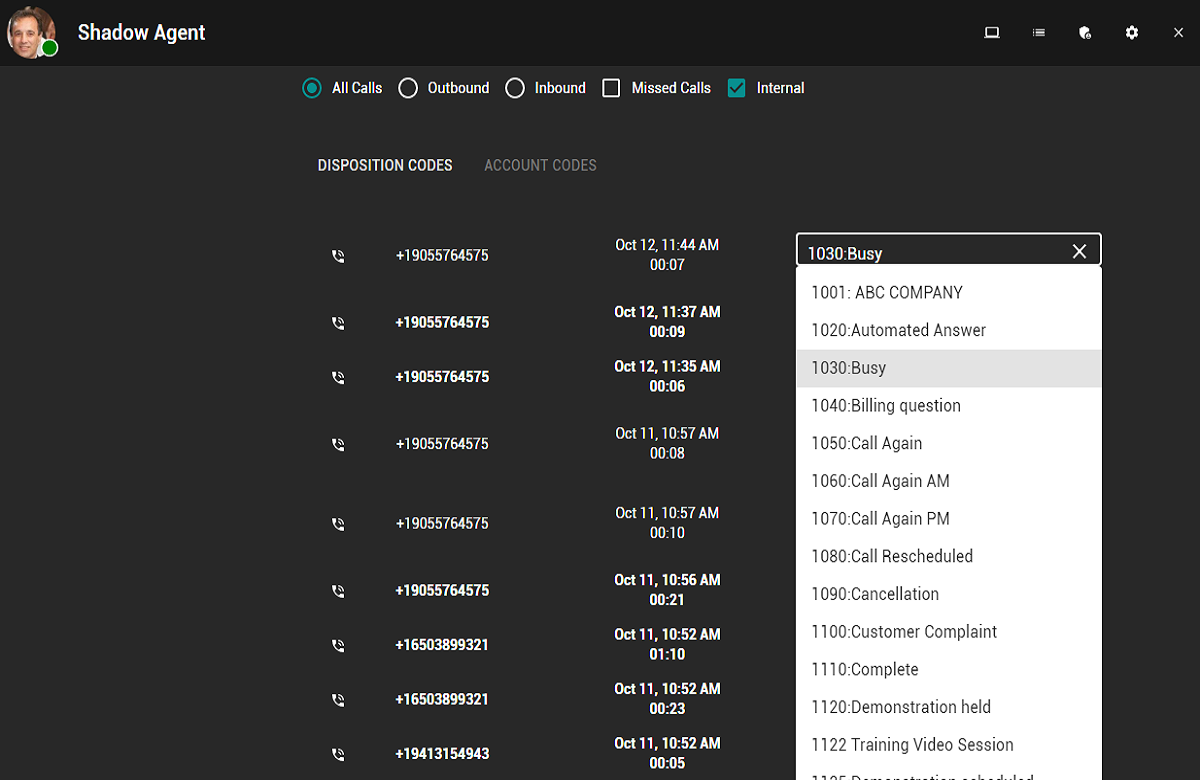Enable the Missed Calls checkbox

[611, 88]
